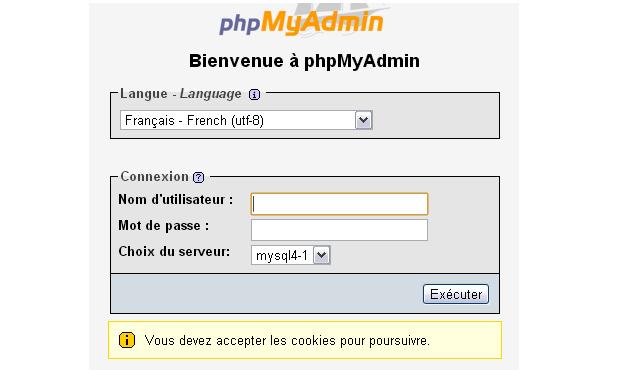Click the yellow info icon in cookie warning
The image size is (621, 370).
coord(127,340)
